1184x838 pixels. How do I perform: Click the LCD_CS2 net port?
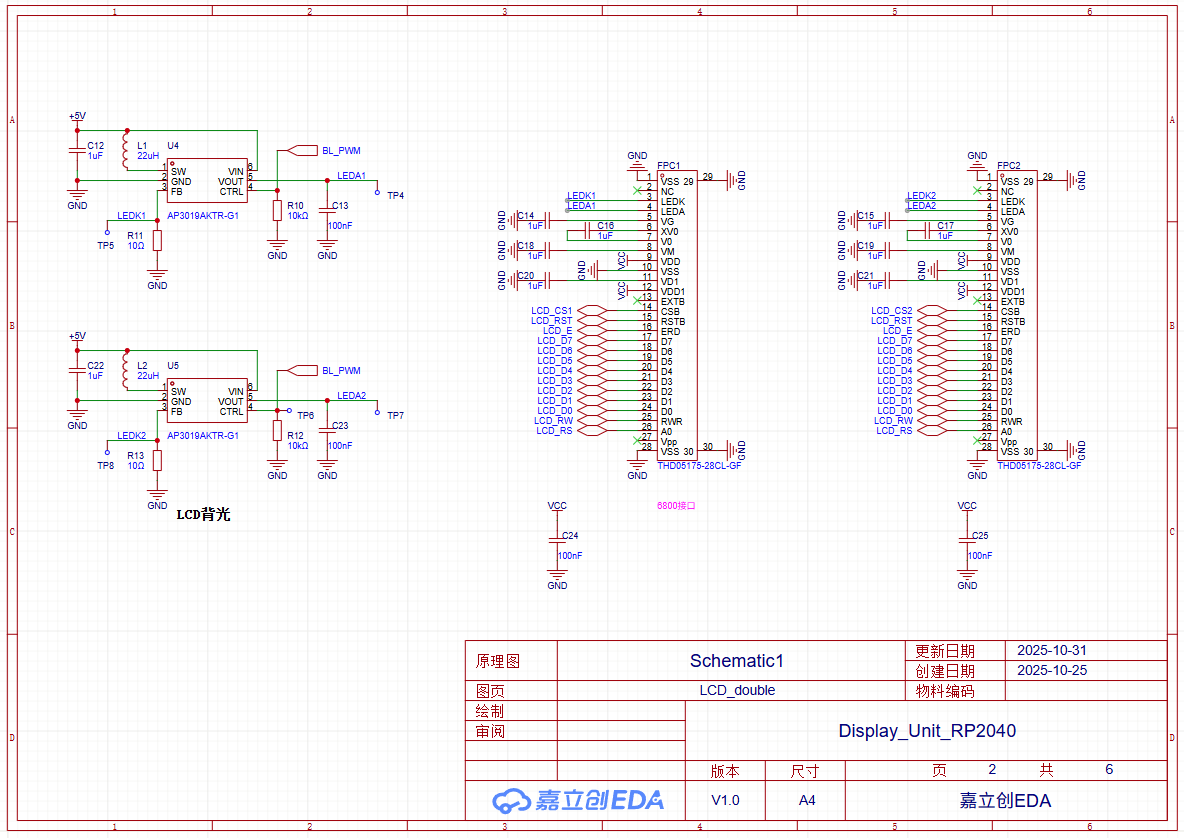(892, 311)
